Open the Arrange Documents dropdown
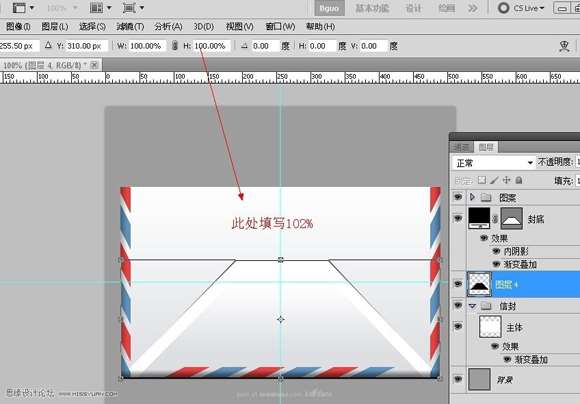The height and width of the screenshot is (404, 580). pos(100,8)
